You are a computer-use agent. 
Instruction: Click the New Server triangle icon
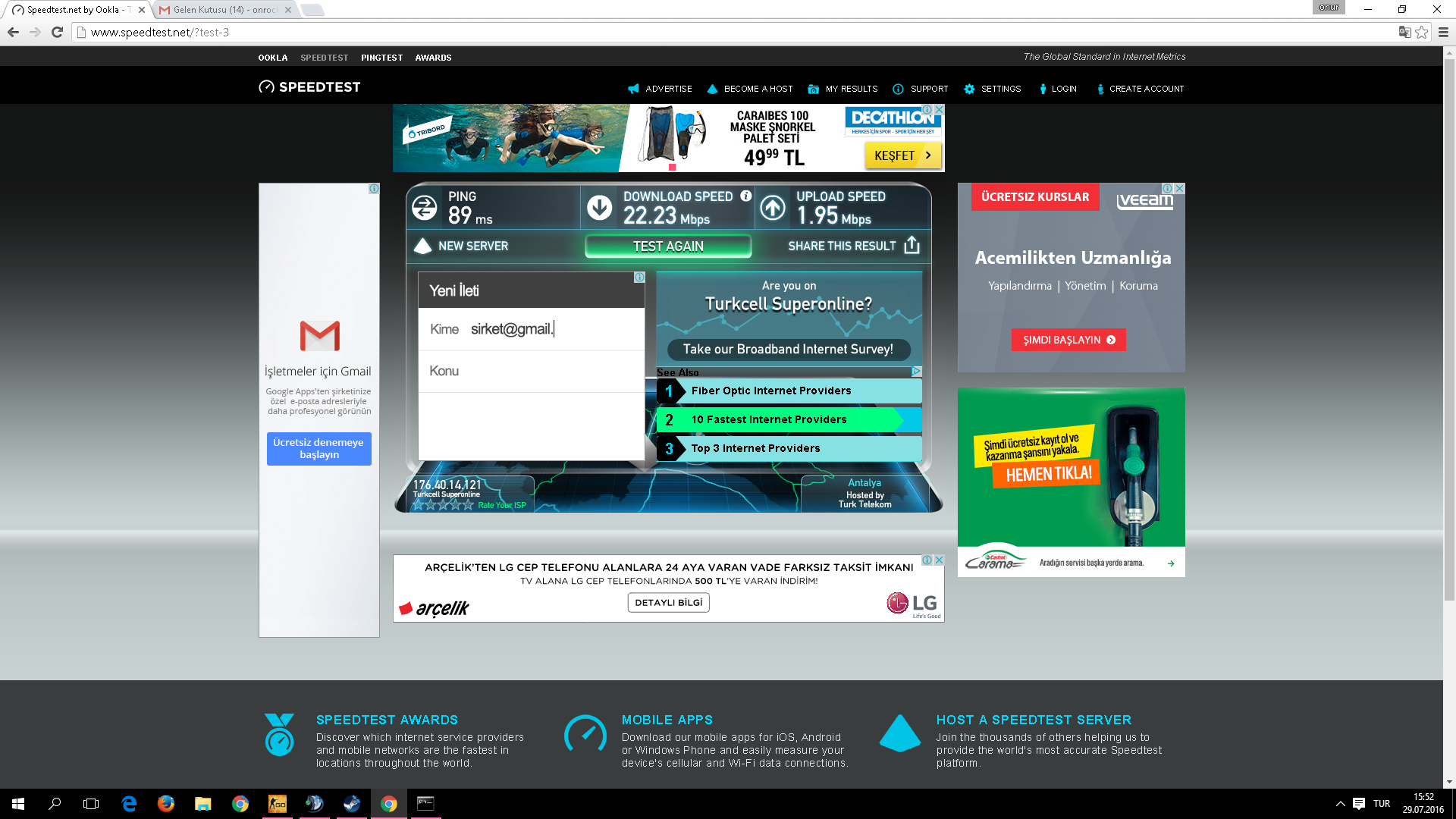(x=422, y=246)
